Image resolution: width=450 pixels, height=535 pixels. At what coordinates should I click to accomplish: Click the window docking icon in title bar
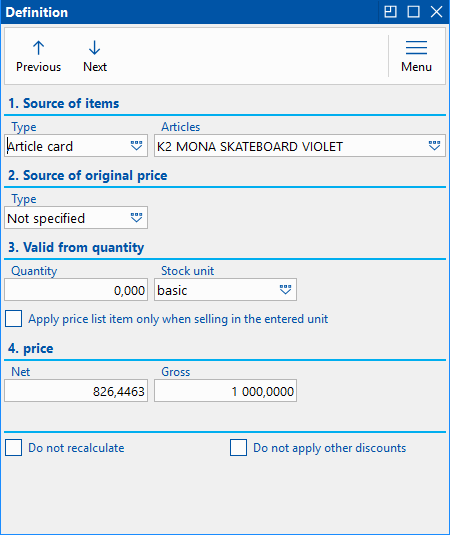390,12
